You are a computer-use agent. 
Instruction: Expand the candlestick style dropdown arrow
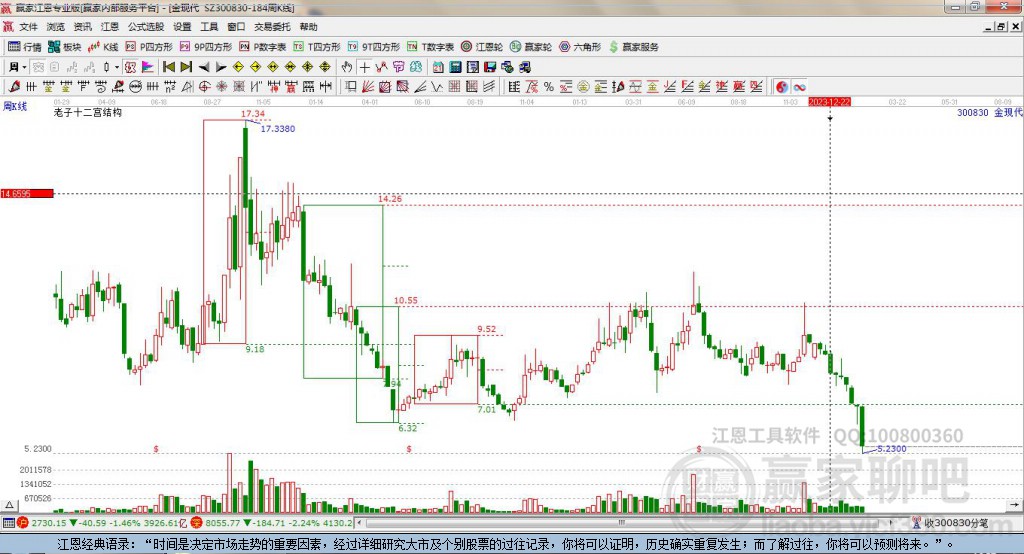[x=116, y=67]
